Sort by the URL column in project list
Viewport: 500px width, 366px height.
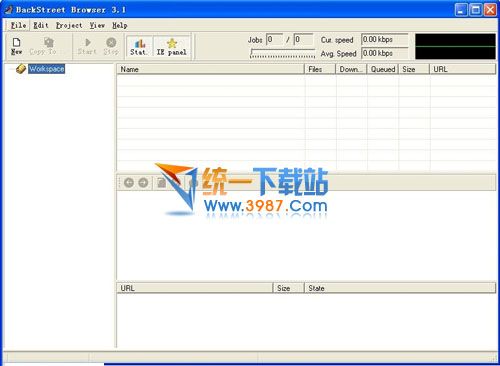tap(463, 69)
